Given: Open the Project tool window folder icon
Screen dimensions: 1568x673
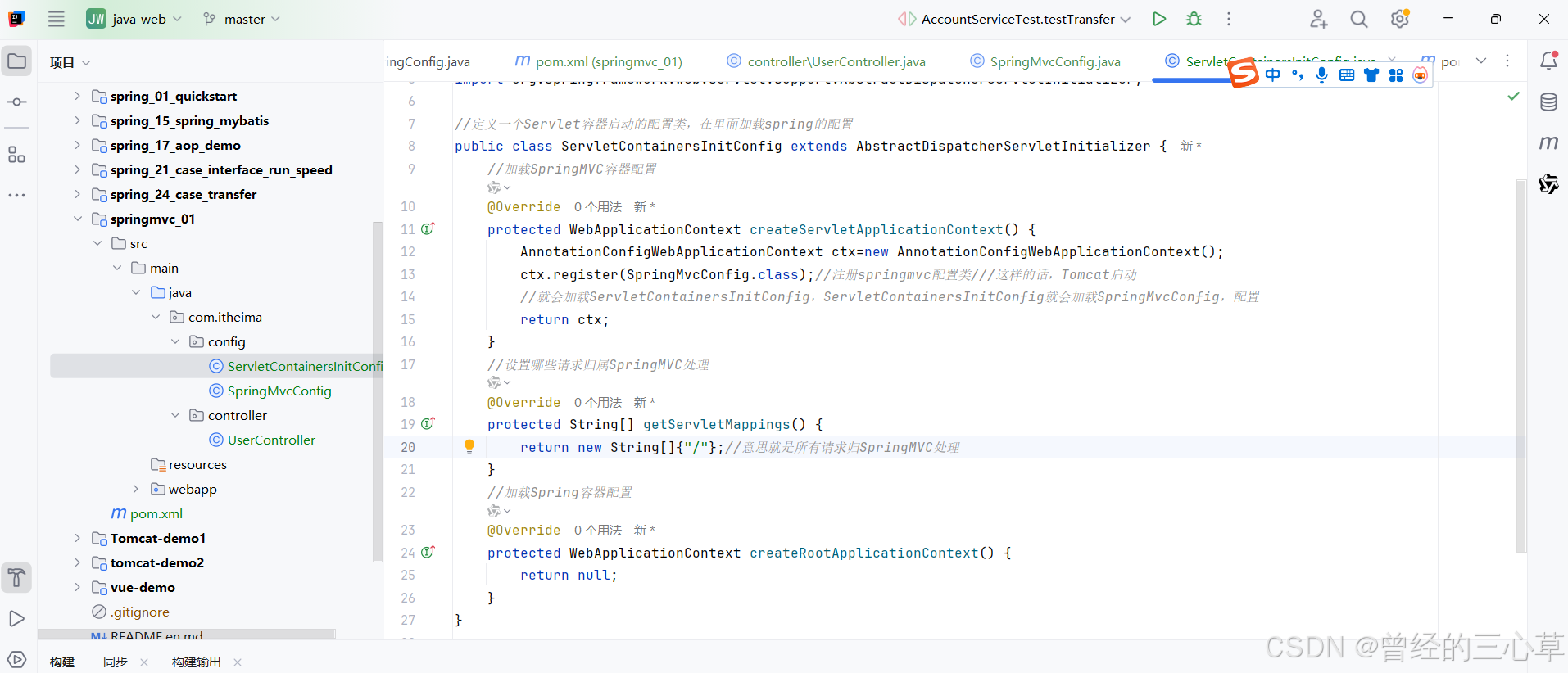Looking at the screenshot, I should click(16, 61).
